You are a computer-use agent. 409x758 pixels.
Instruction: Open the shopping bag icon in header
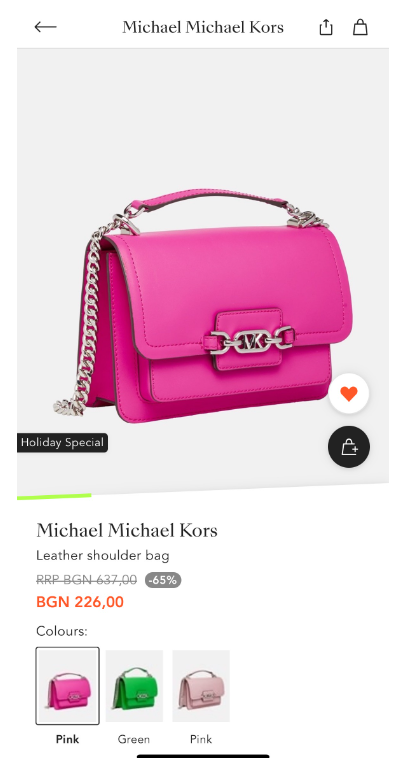[x=360, y=27]
